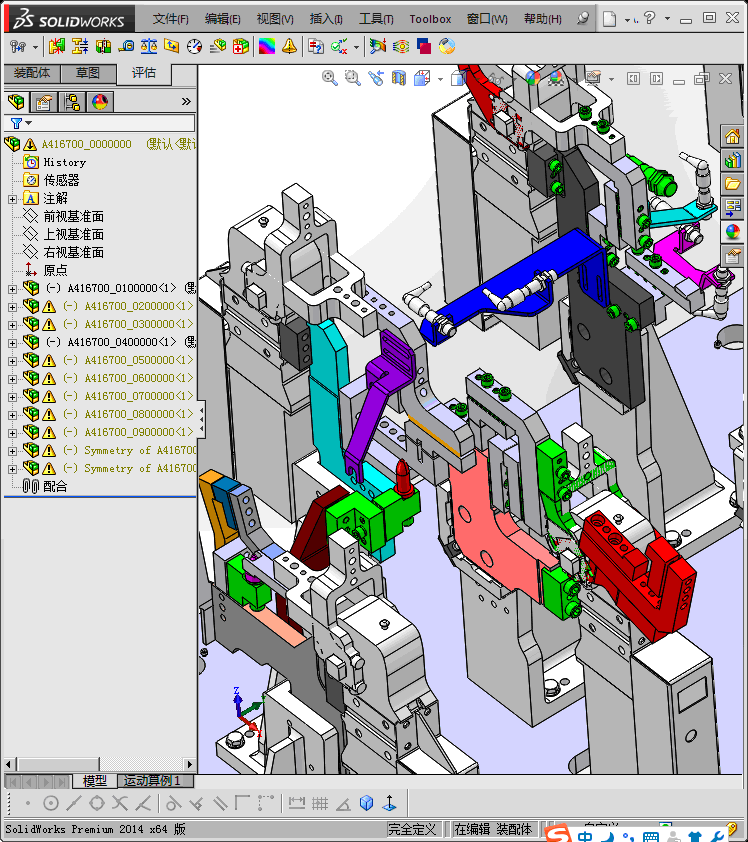
Task: Open the Sensor gauge icon
Action: point(194,47)
